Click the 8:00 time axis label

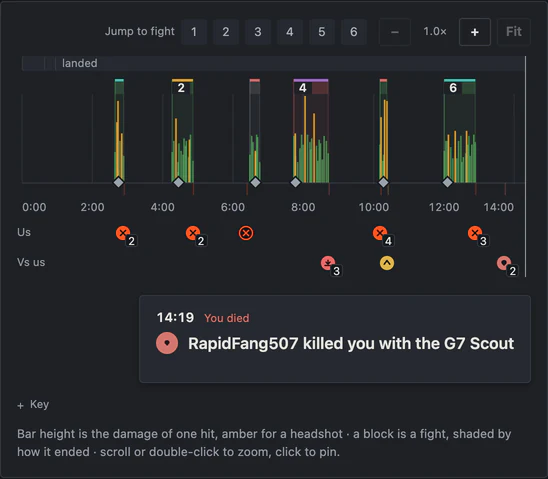pyautogui.click(x=303, y=207)
